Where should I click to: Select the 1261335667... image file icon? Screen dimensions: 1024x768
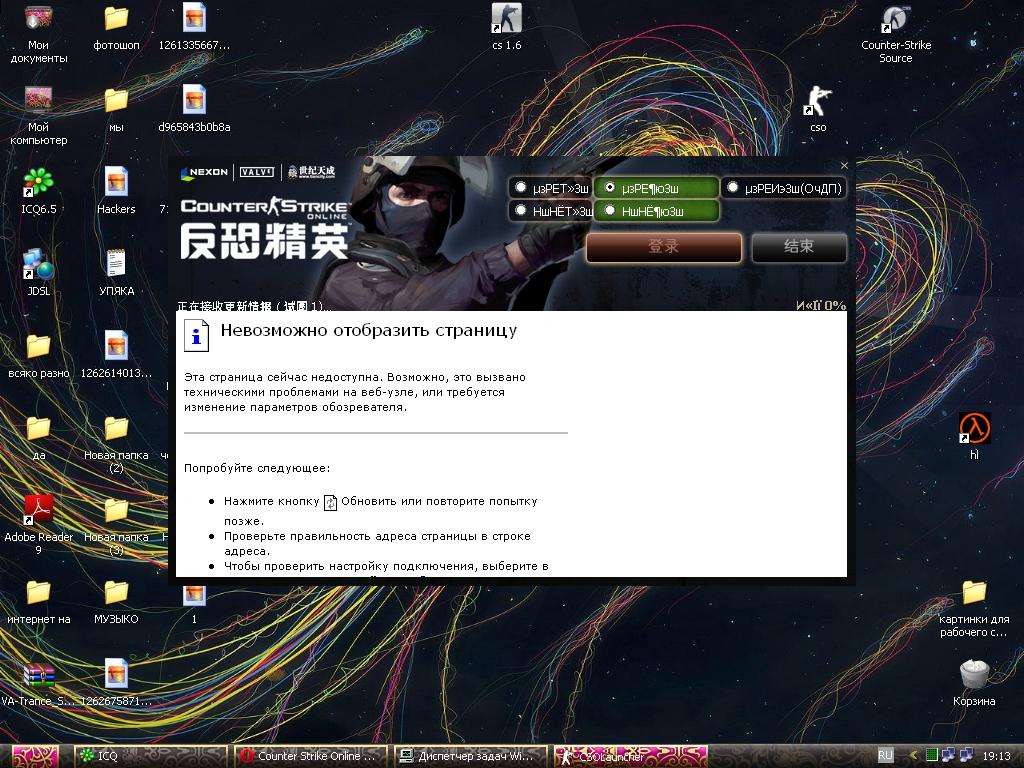194,18
